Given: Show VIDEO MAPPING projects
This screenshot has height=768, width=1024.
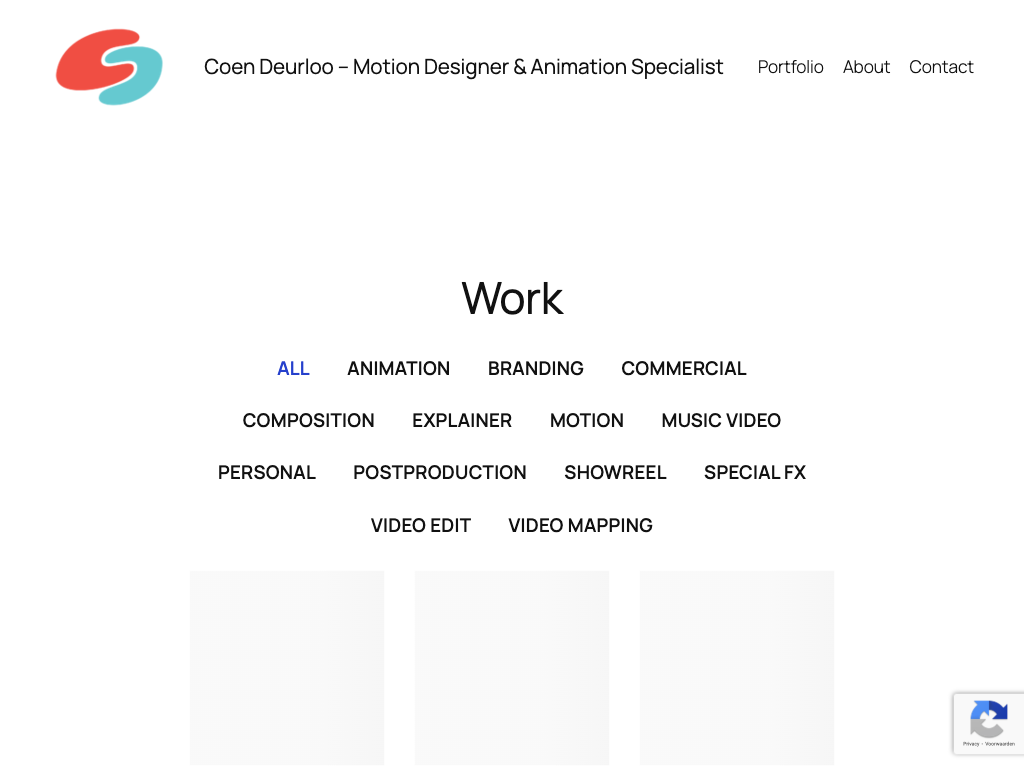Looking at the screenshot, I should [x=581, y=525].
